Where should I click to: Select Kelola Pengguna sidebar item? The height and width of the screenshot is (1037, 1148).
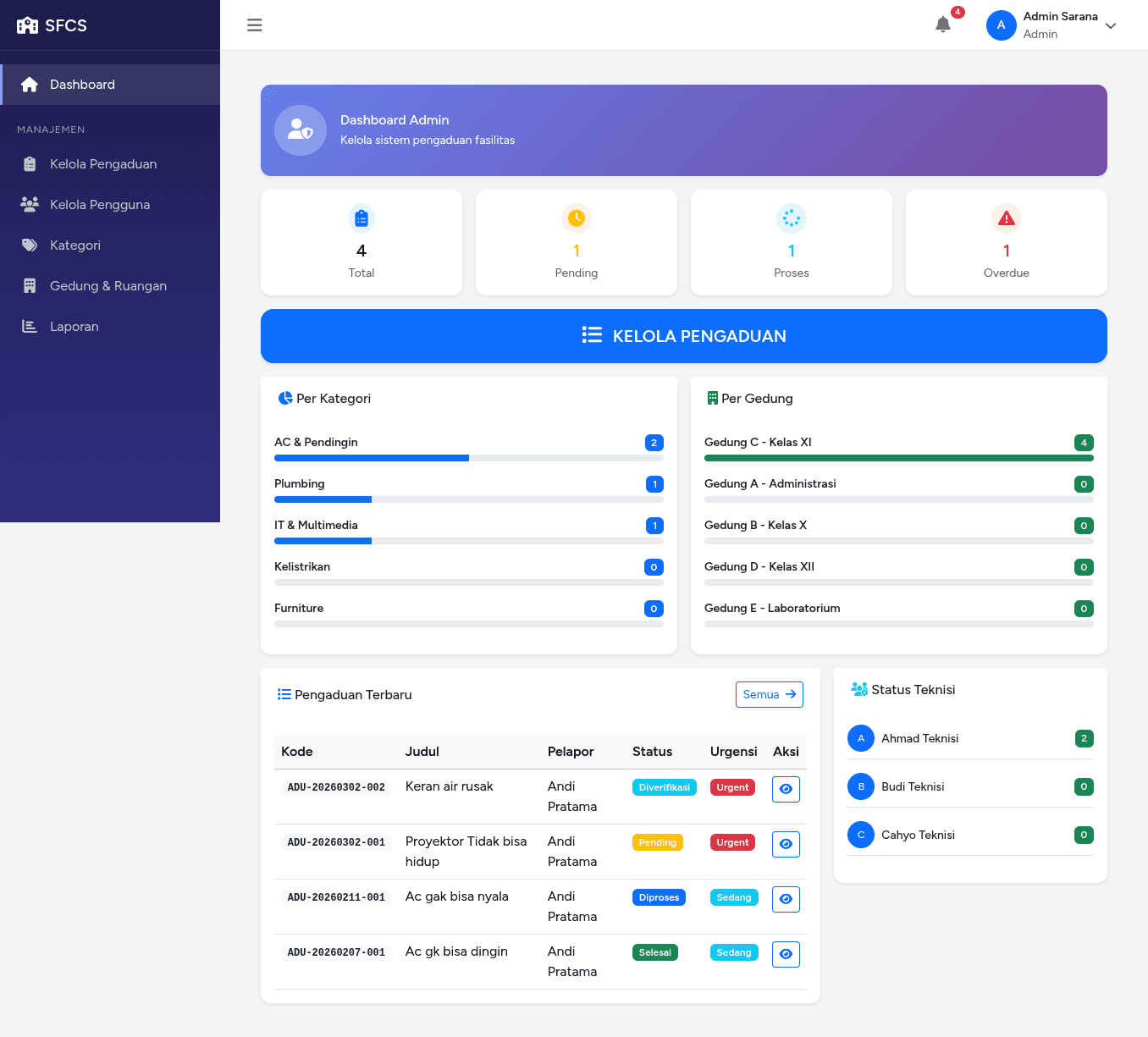tap(100, 205)
